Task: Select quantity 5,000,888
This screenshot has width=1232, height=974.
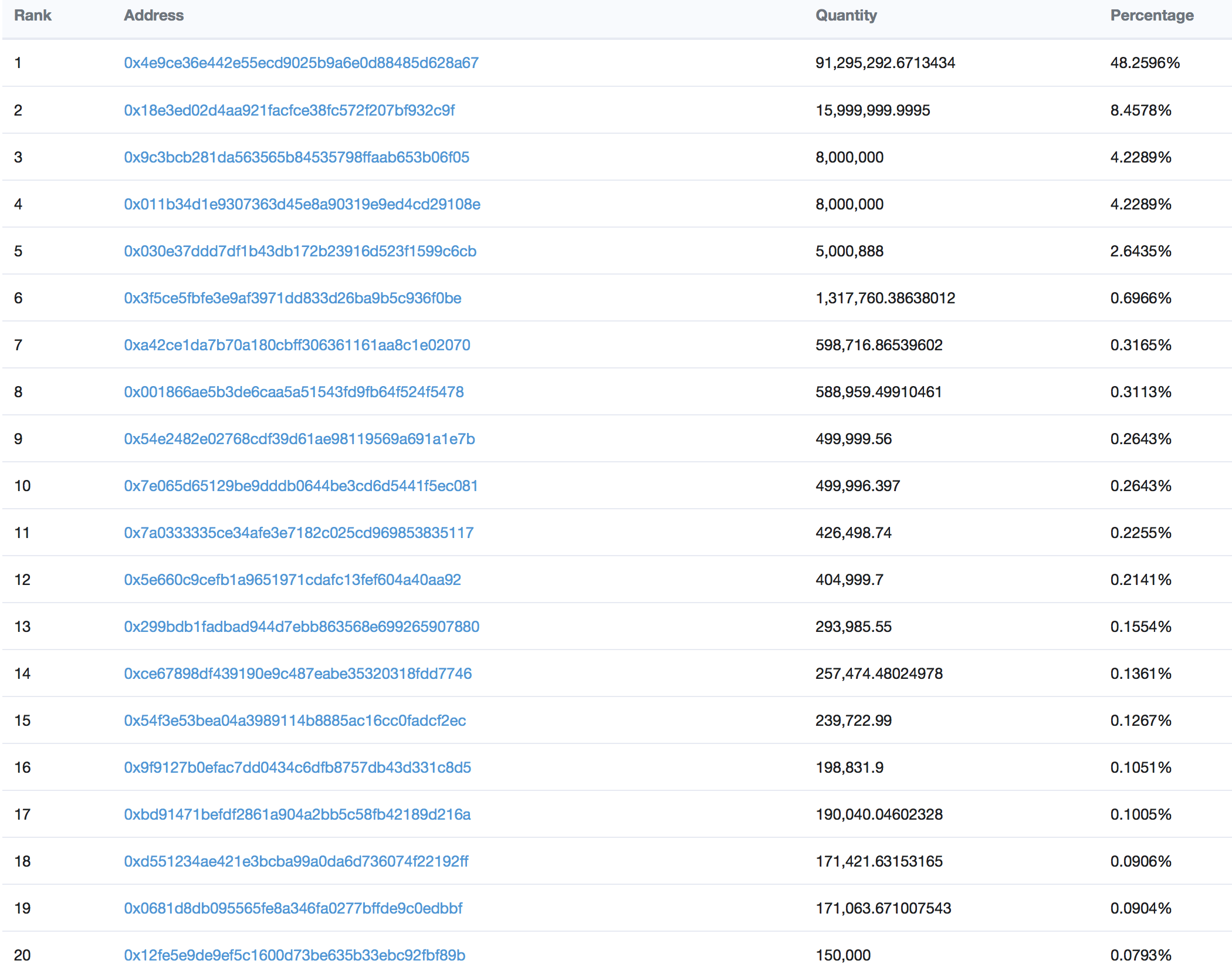Action: coord(849,251)
